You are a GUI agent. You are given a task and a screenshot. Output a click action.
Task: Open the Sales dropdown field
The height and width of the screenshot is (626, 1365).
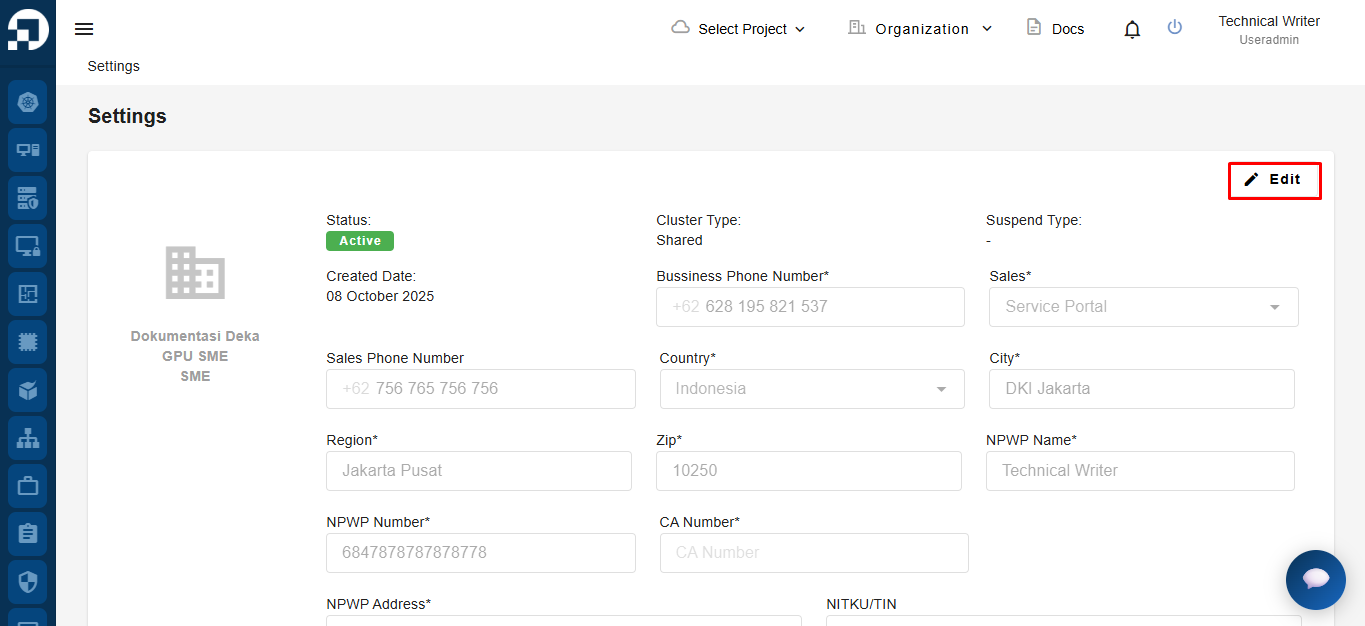click(1143, 307)
